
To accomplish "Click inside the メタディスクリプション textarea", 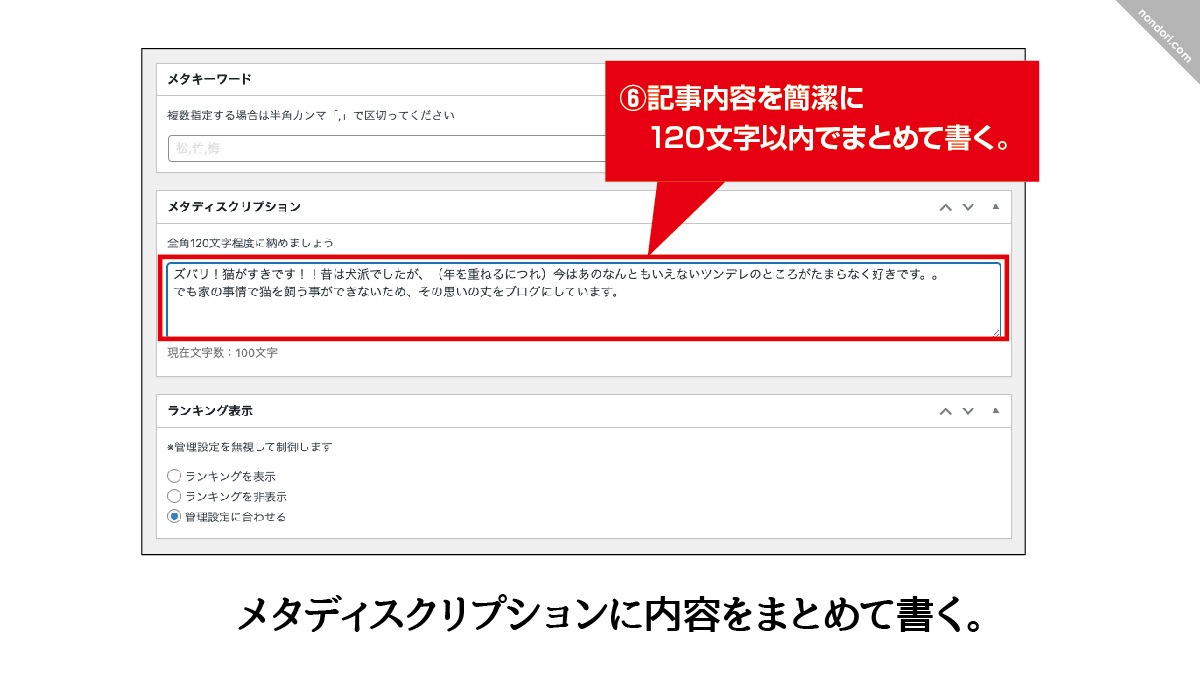I will coord(584,299).
